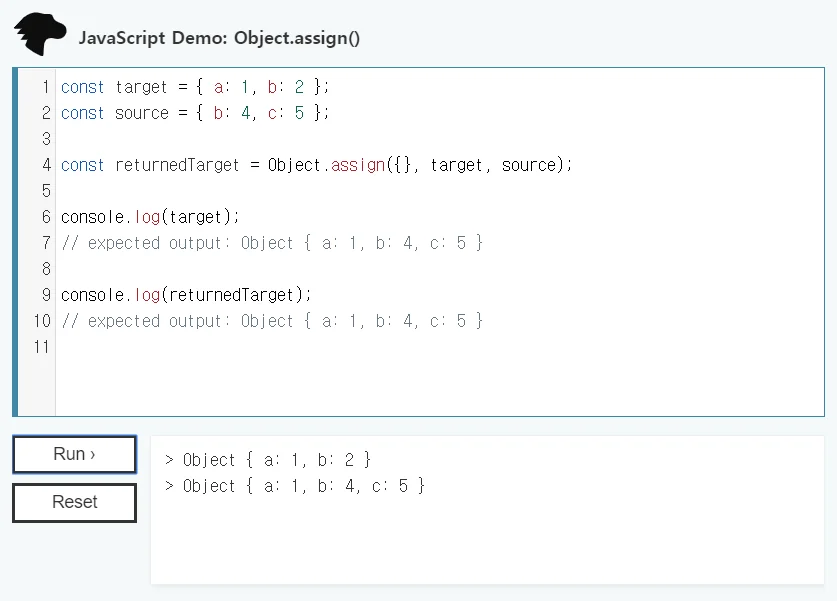Click the second output line with 'c: 5'

pyautogui.click(x=294, y=486)
